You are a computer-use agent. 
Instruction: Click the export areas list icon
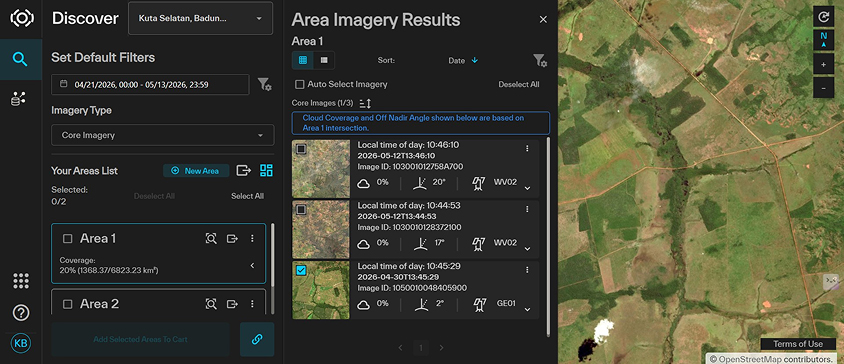coord(244,171)
